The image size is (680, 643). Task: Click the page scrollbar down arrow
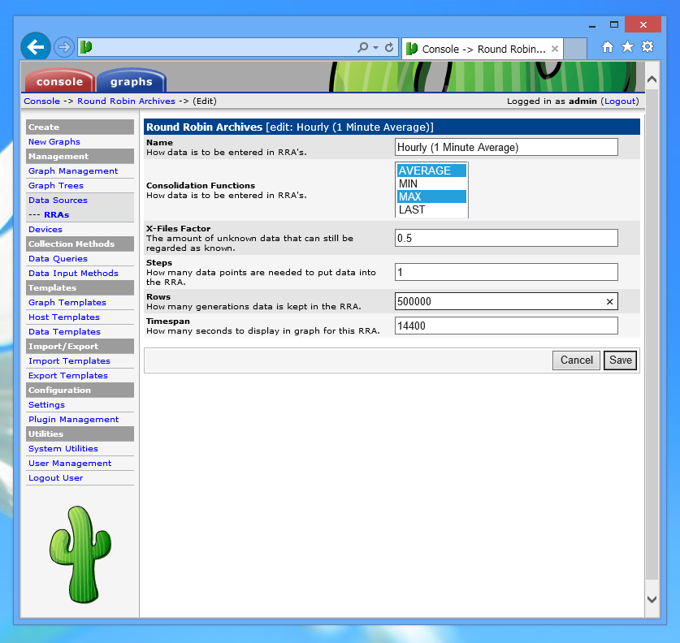point(652,600)
